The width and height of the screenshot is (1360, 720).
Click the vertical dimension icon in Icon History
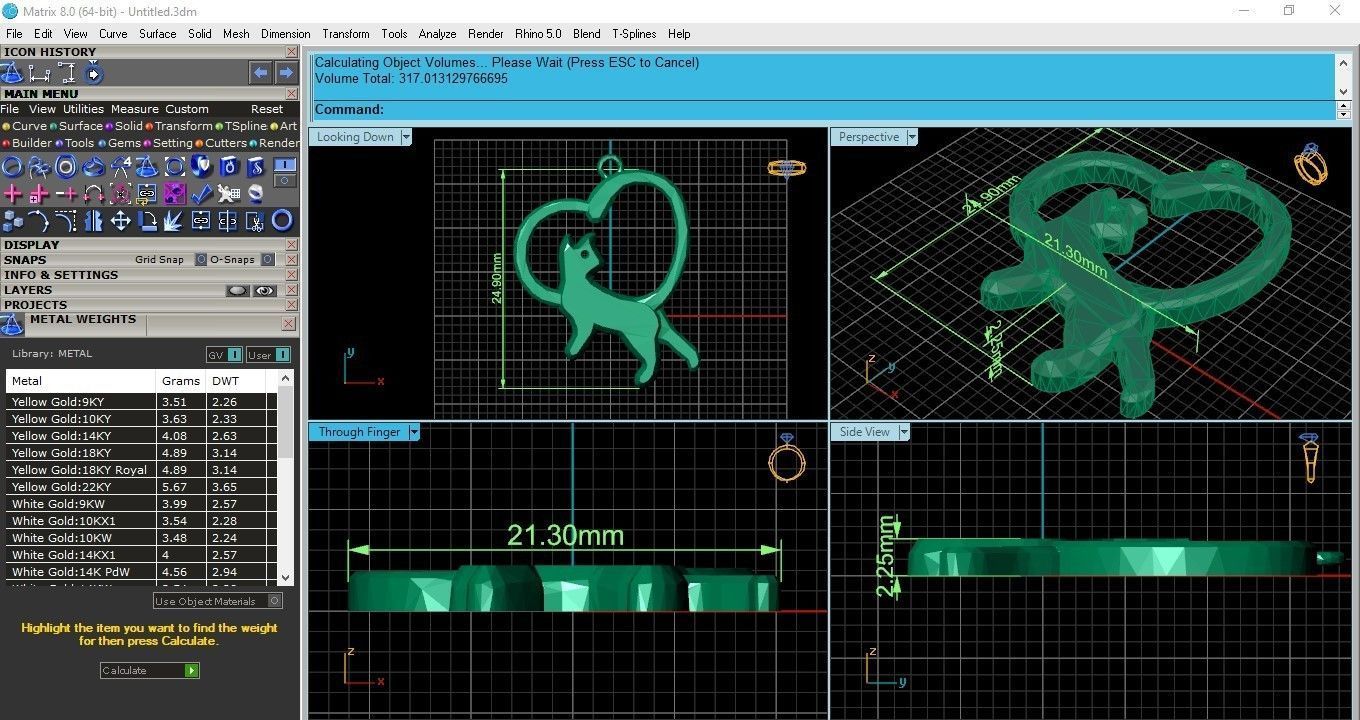click(67, 72)
